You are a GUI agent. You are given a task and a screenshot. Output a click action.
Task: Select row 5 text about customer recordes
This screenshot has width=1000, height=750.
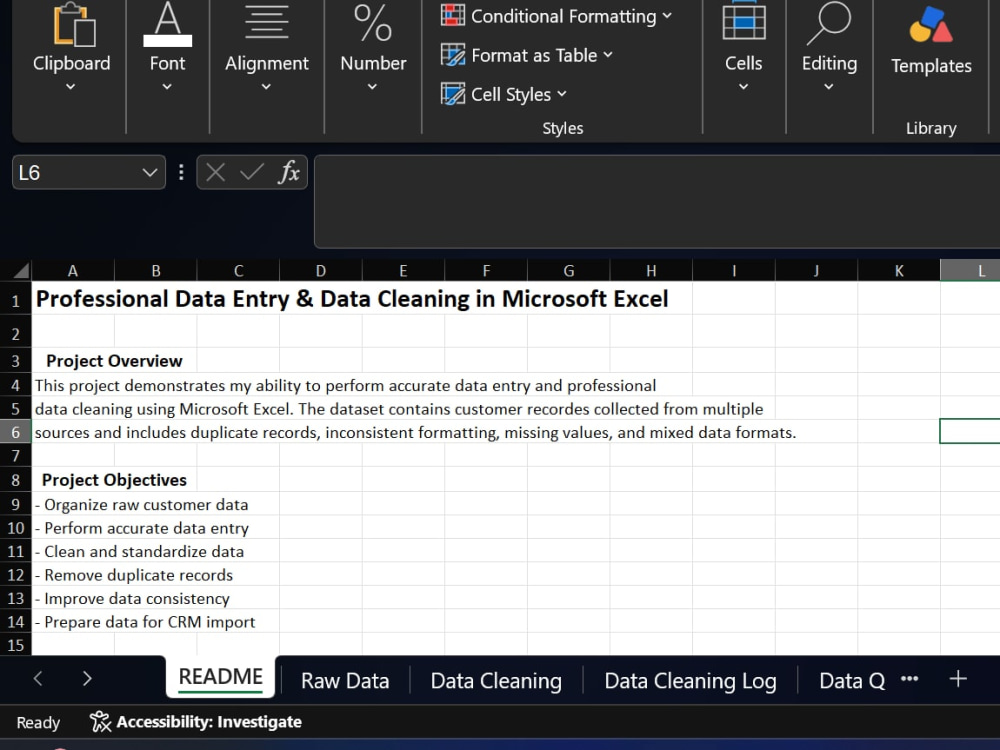(399, 409)
